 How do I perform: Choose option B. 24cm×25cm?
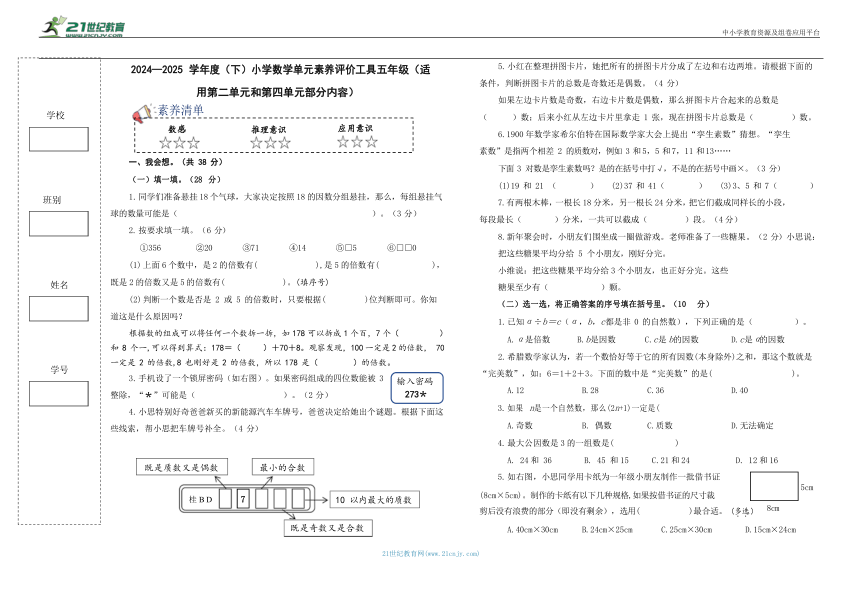607,530
